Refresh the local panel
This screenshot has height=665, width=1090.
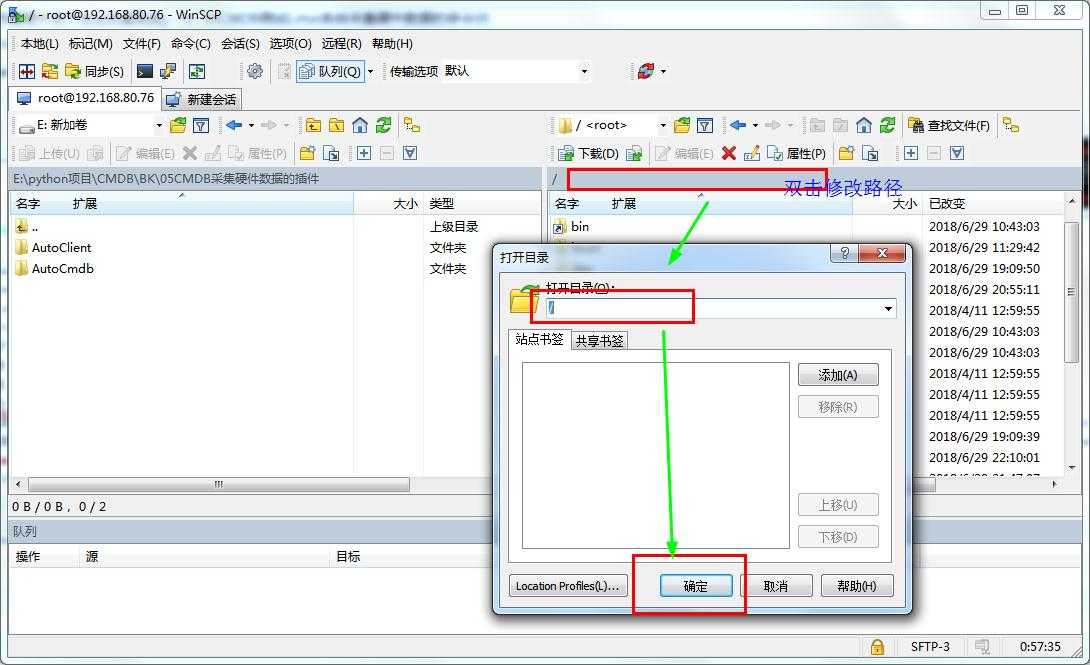click(383, 125)
